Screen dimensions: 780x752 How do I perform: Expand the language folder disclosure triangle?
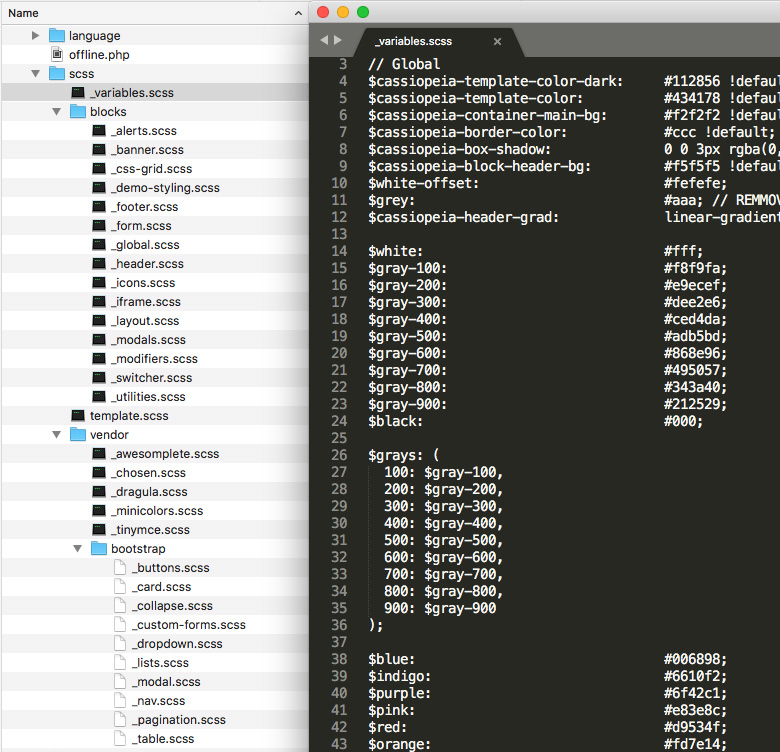tap(35, 36)
